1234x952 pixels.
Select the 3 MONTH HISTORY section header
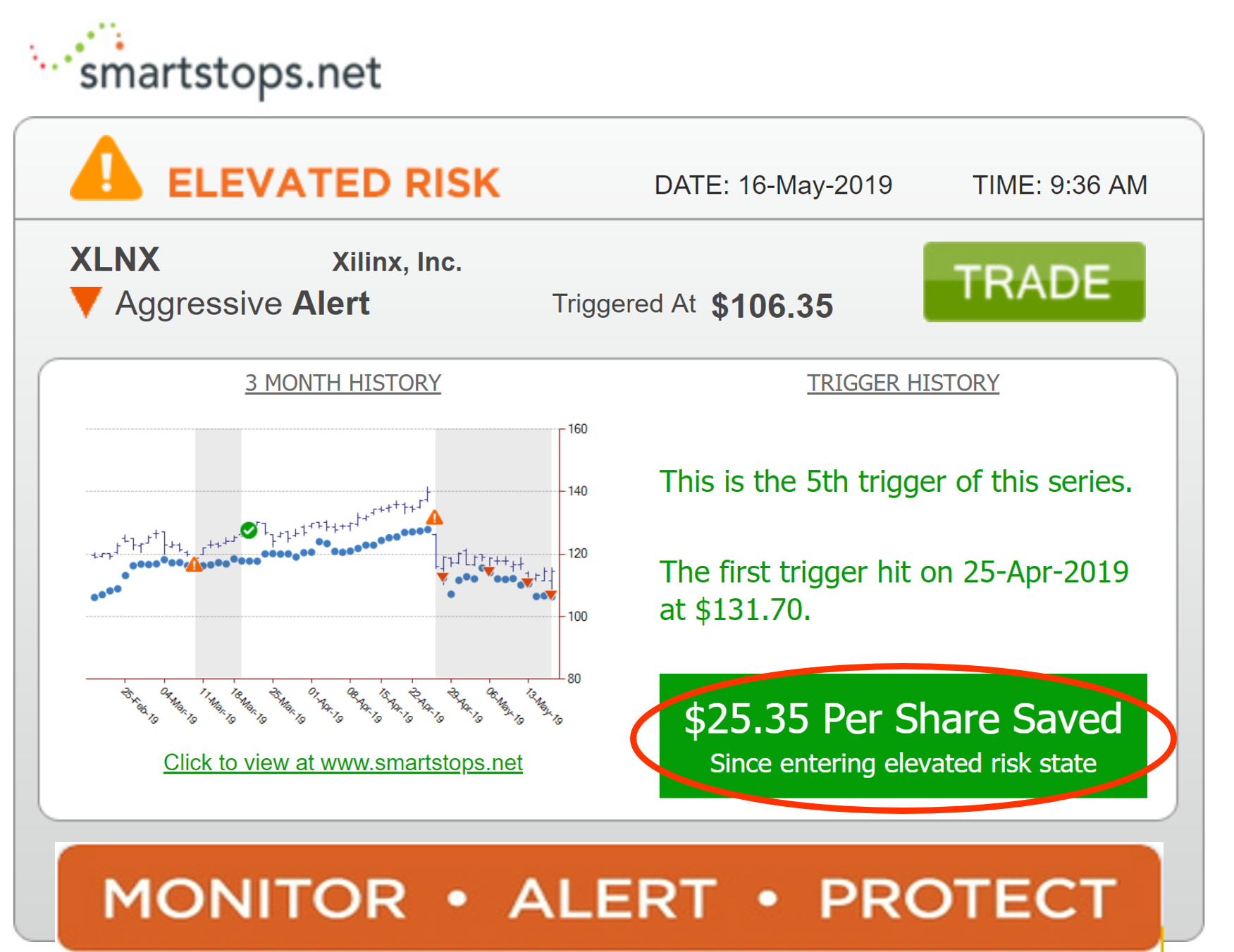click(343, 383)
